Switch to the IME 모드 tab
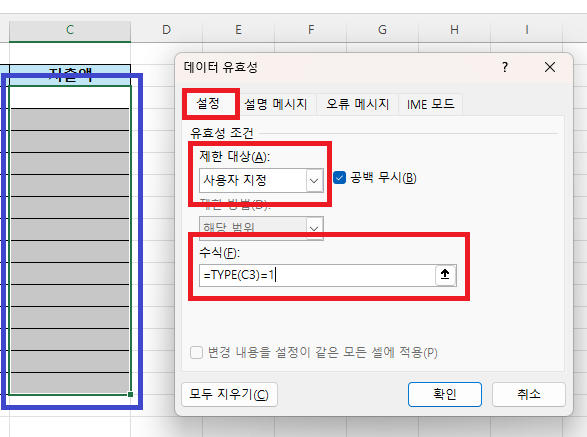 [x=431, y=104]
